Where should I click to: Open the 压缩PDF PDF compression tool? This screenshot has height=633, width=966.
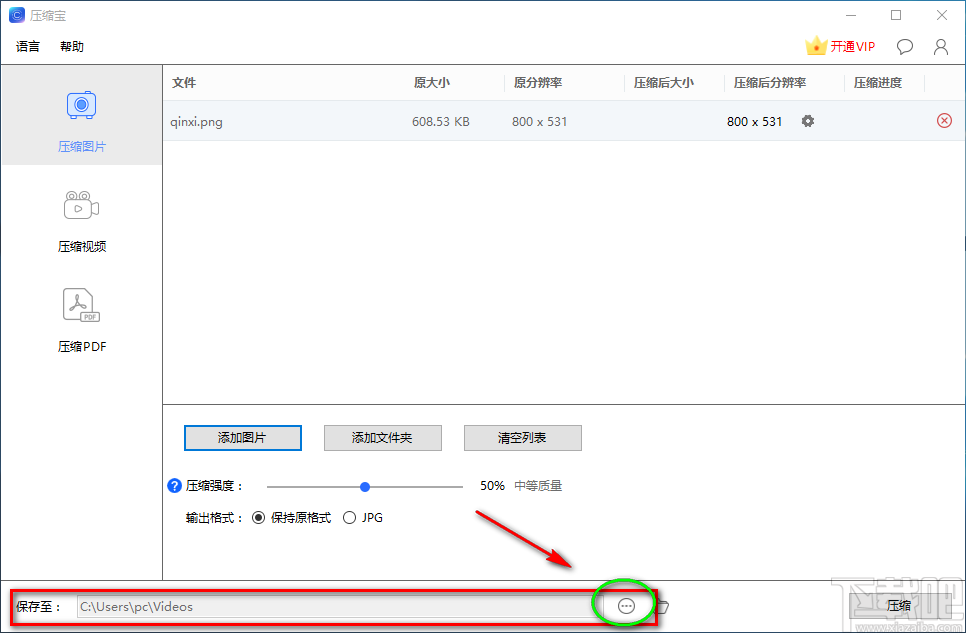[81, 317]
